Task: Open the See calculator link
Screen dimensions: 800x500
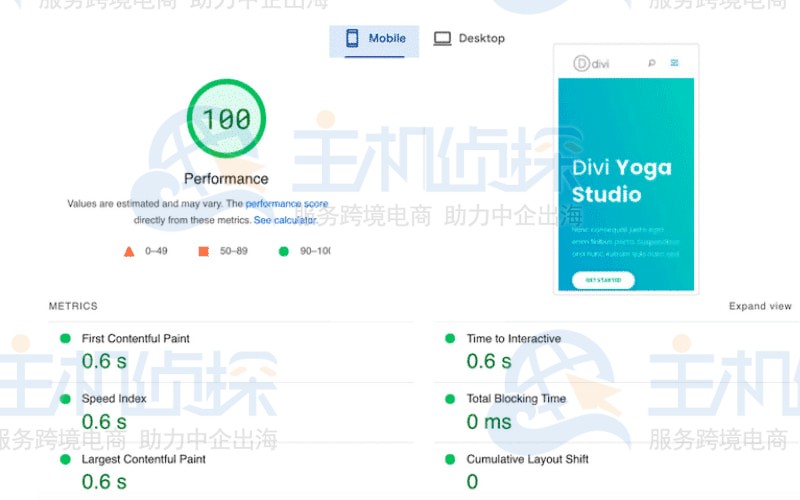Action: [284, 220]
